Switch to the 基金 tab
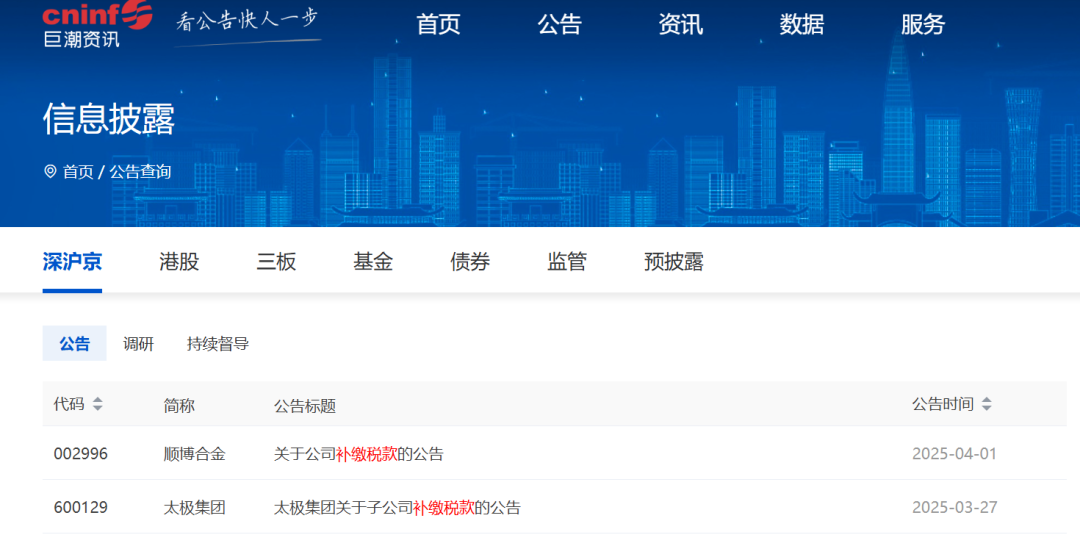Image resolution: width=1080 pixels, height=557 pixels. pyautogui.click(x=373, y=262)
